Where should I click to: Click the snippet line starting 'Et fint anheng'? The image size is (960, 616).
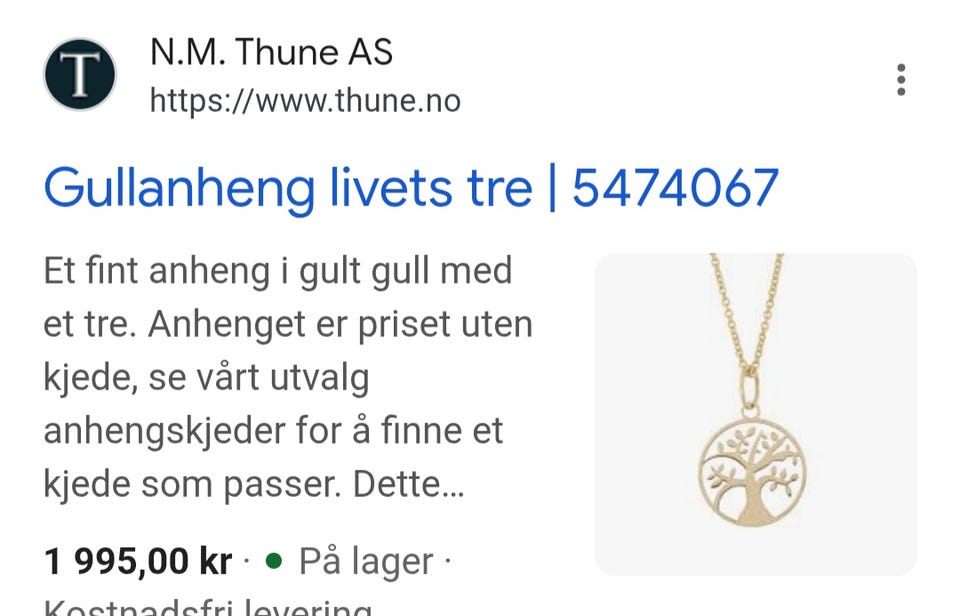[277, 271]
